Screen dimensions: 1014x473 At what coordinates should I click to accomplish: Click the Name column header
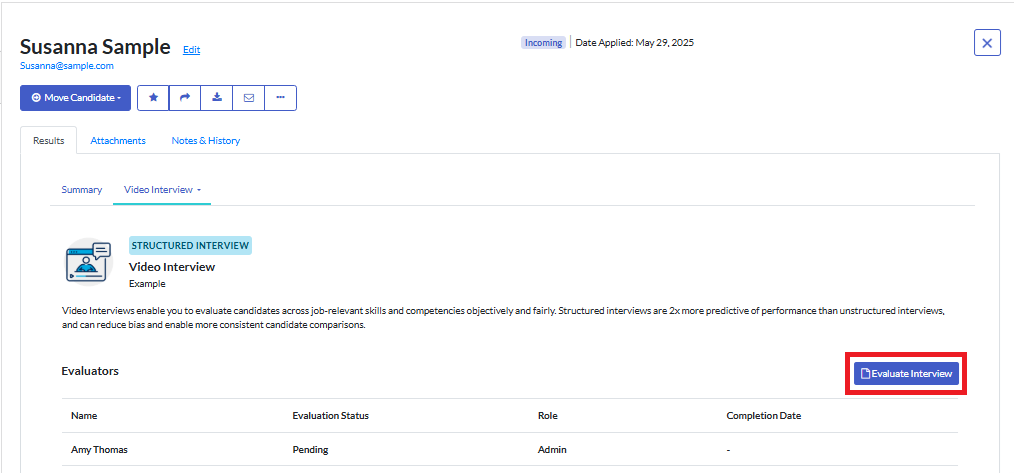pyautogui.click(x=84, y=415)
